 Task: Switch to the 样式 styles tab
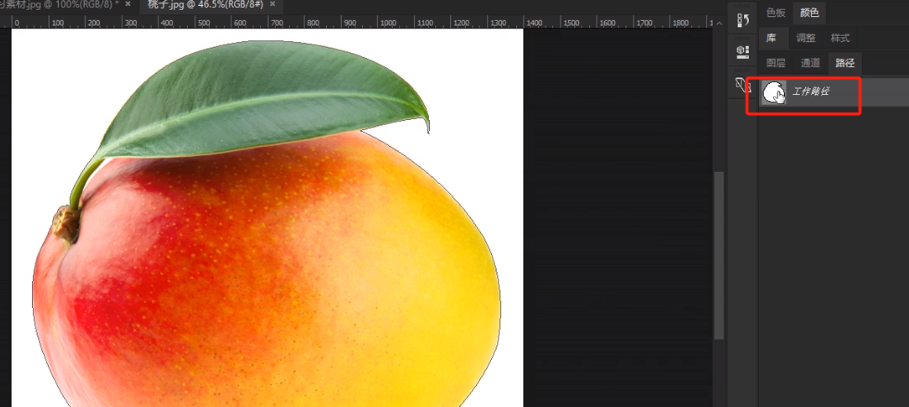point(840,38)
